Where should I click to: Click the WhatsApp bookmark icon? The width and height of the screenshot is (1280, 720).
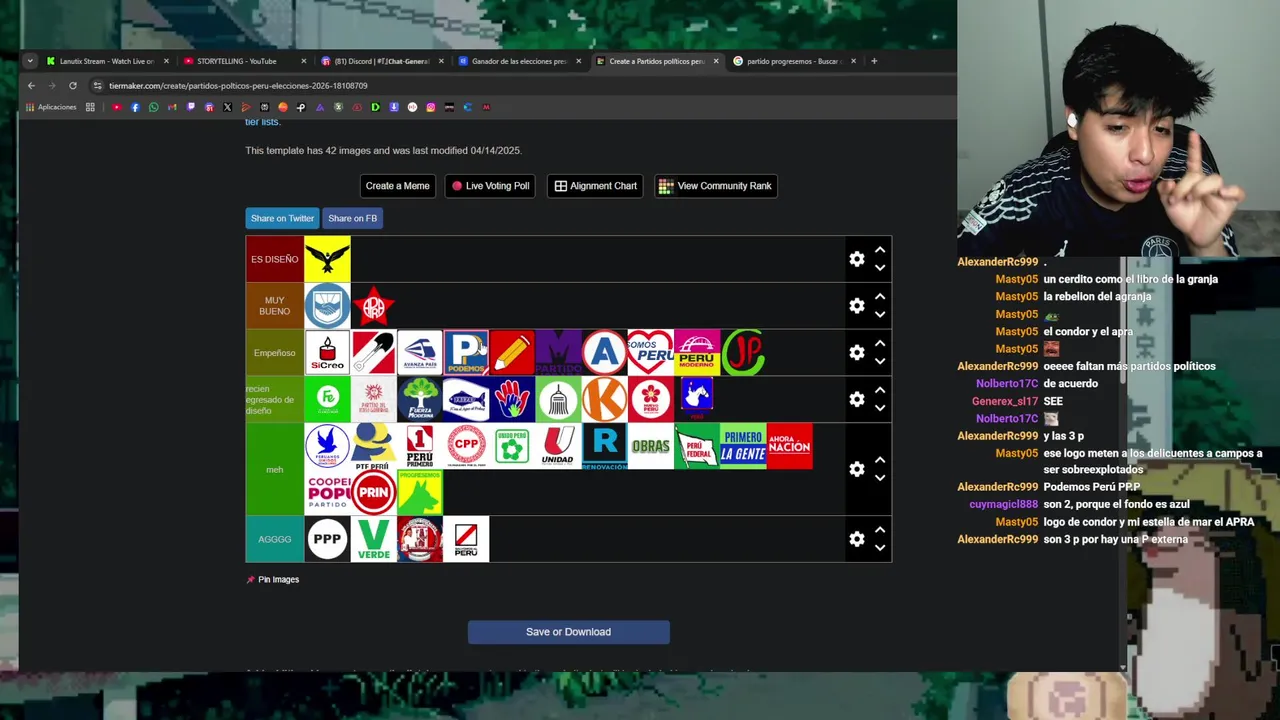point(153,107)
